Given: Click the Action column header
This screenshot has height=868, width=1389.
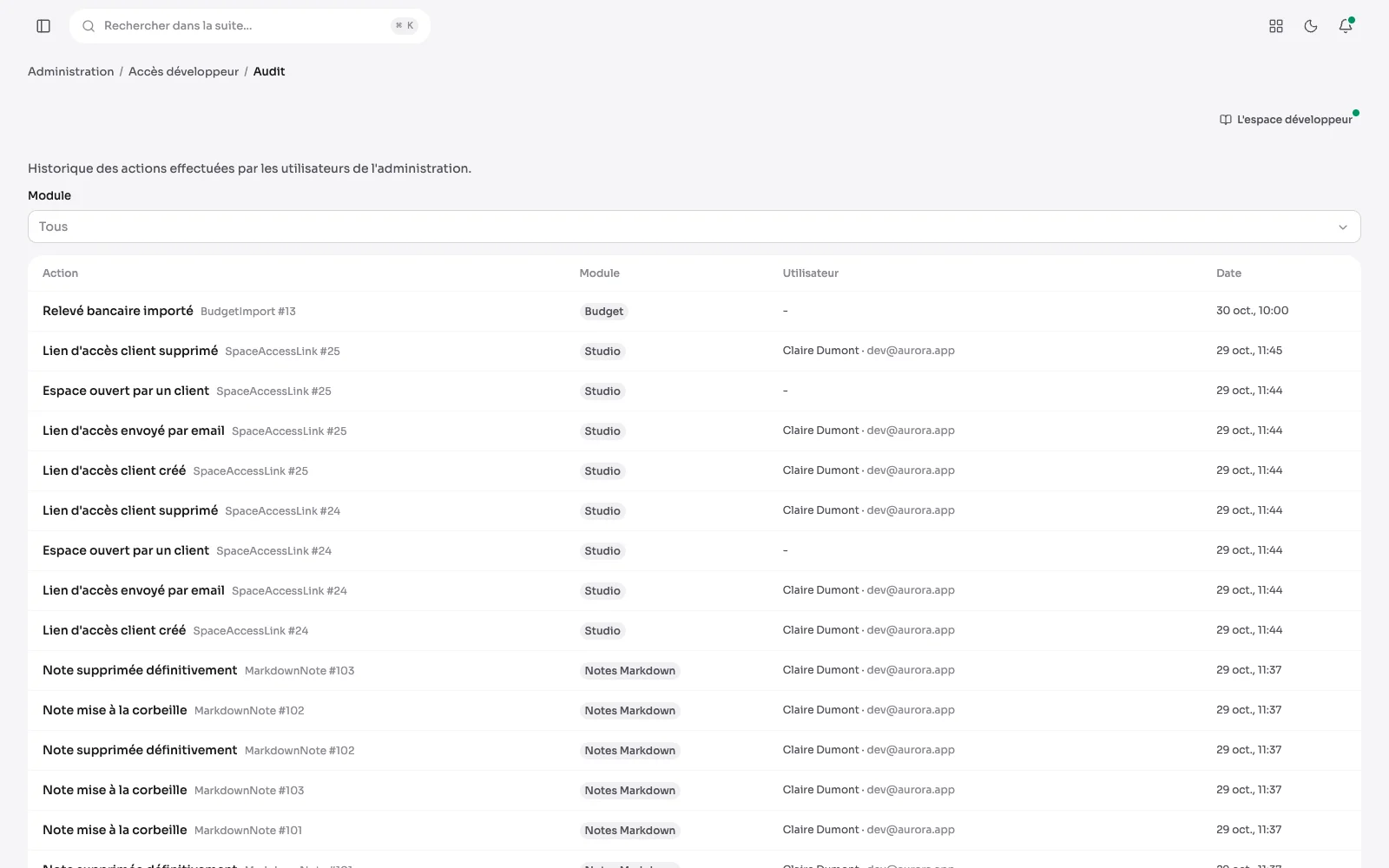Looking at the screenshot, I should tap(60, 273).
